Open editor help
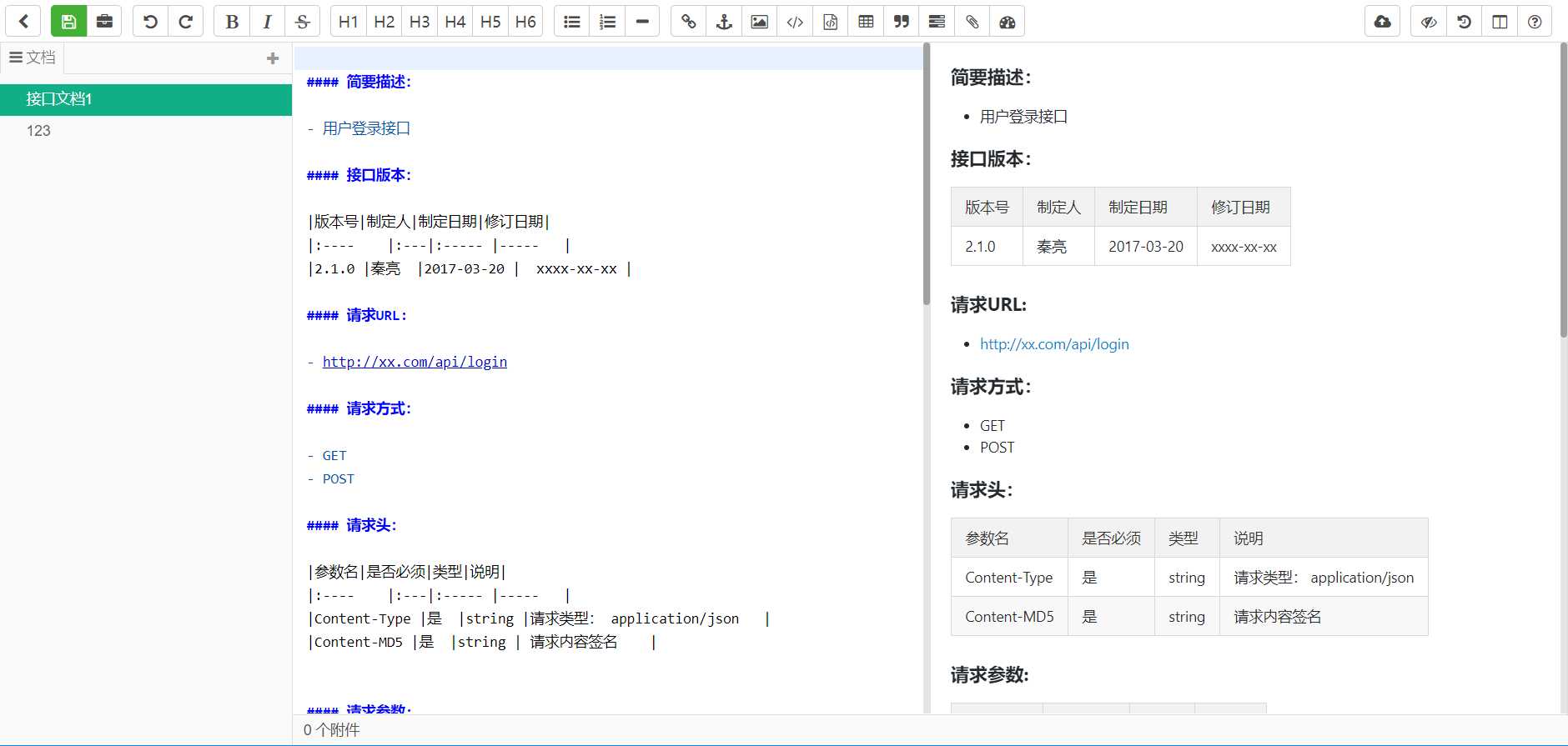Viewport: 1568px width, 746px height. [x=1535, y=22]
